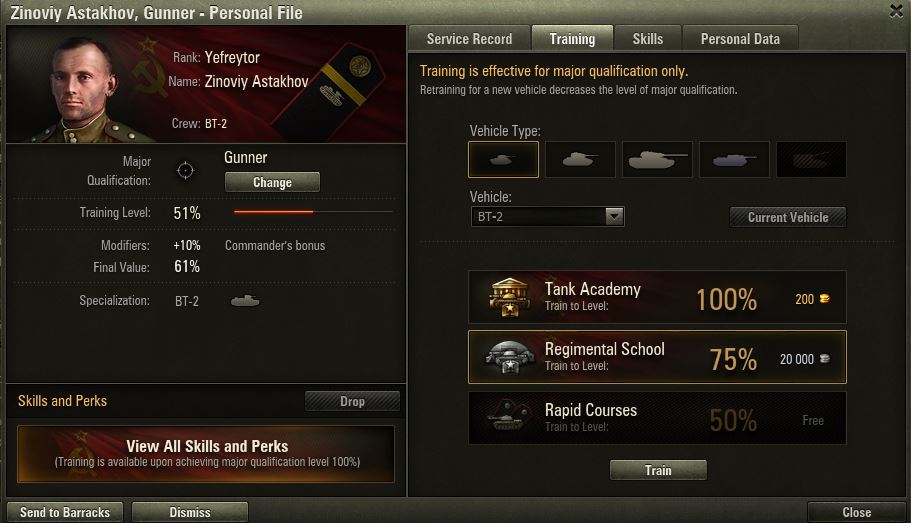
Task: Choose Rapid Courses 50% free training
Action: tap(657, 418)
